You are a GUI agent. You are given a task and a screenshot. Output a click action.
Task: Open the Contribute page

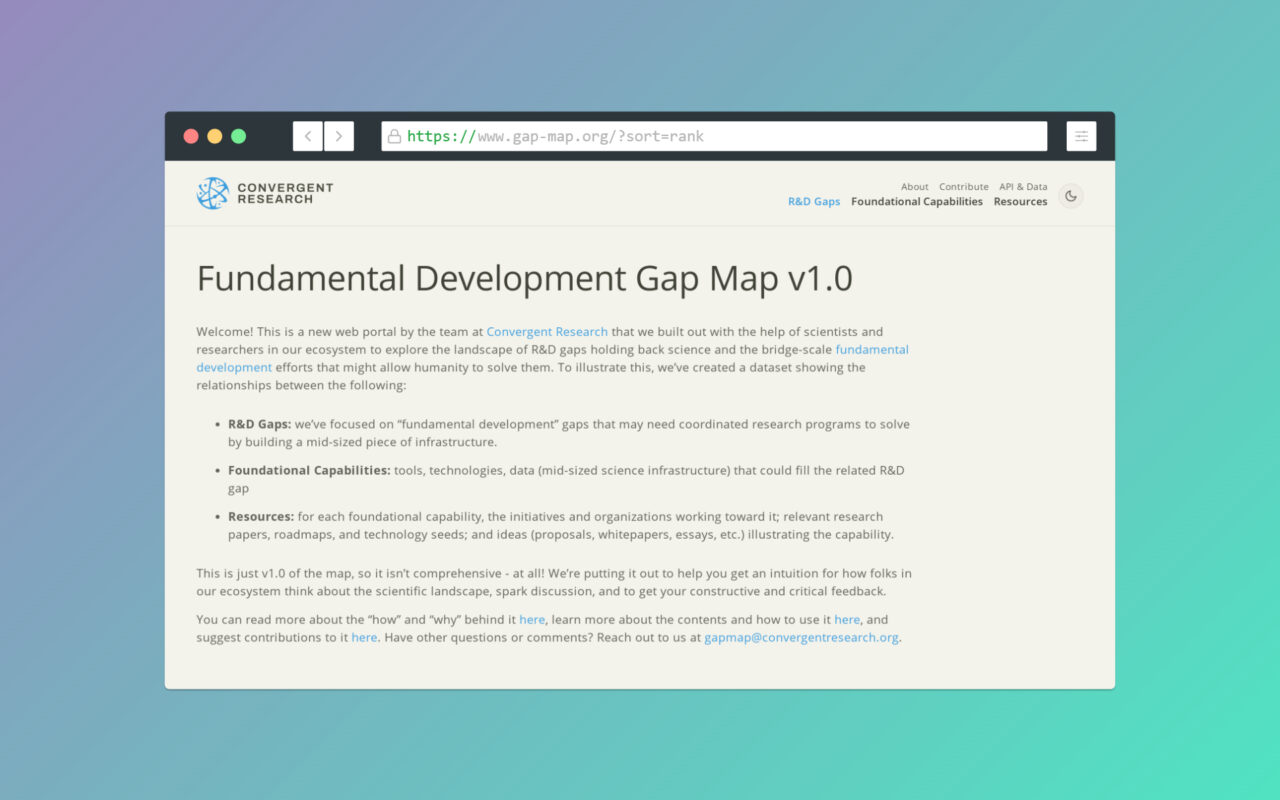963,186
